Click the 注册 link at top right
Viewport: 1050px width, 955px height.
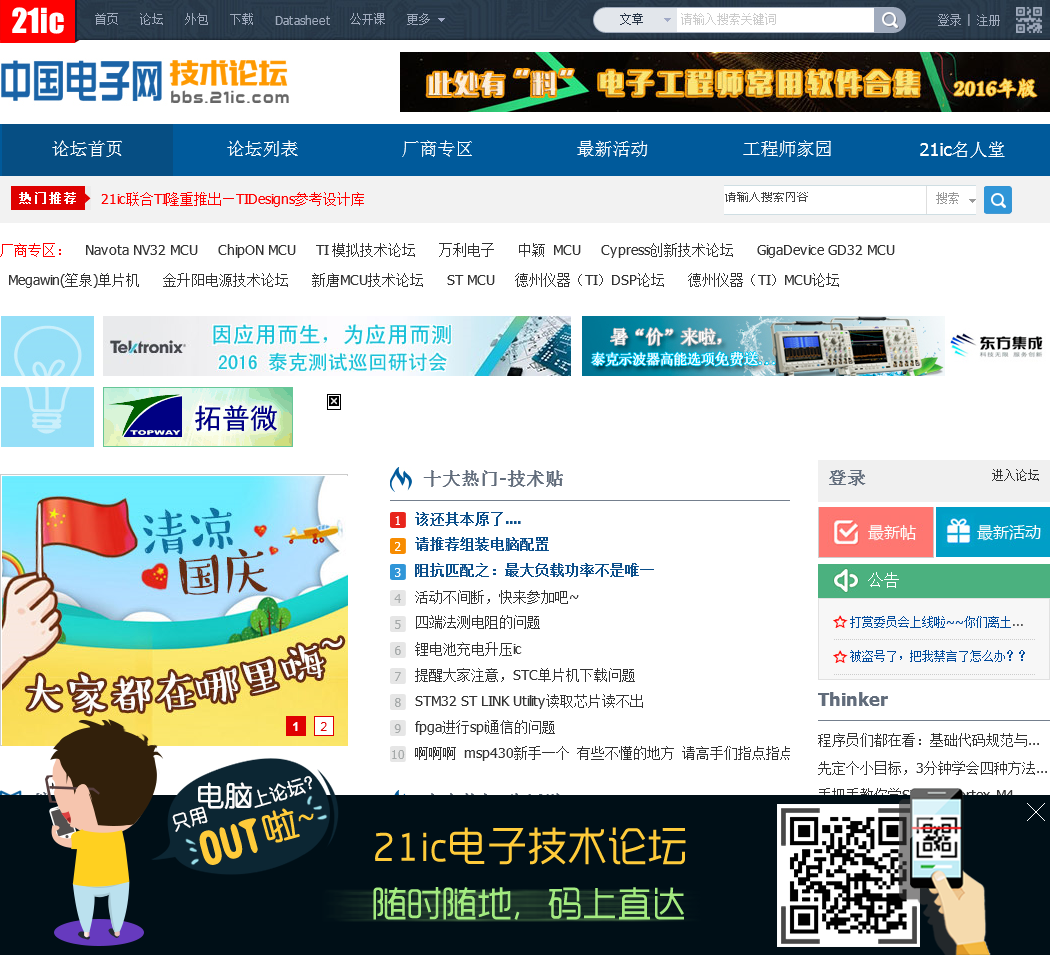[x=988, y=21]
